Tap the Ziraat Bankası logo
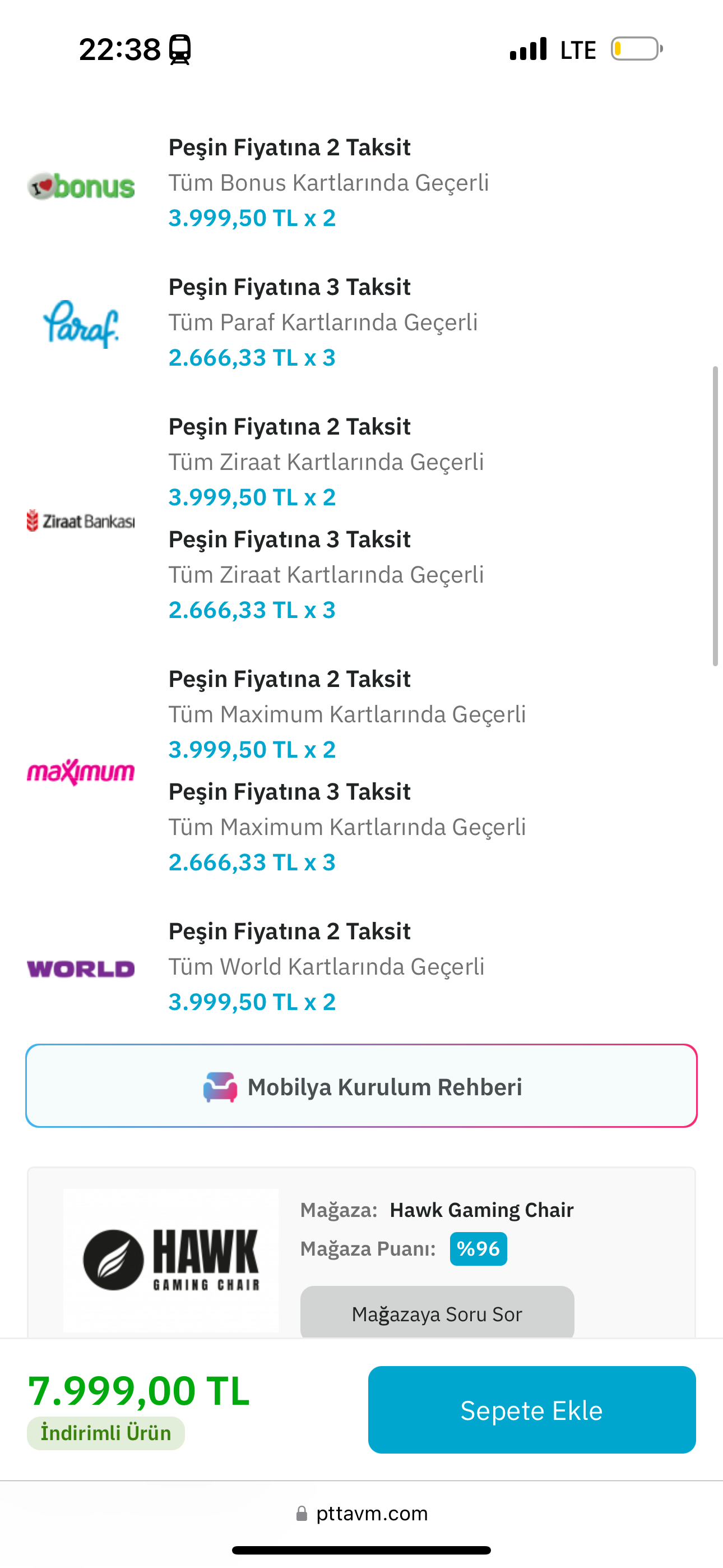Screen dimensions: 723x1568 click(81, 521)
